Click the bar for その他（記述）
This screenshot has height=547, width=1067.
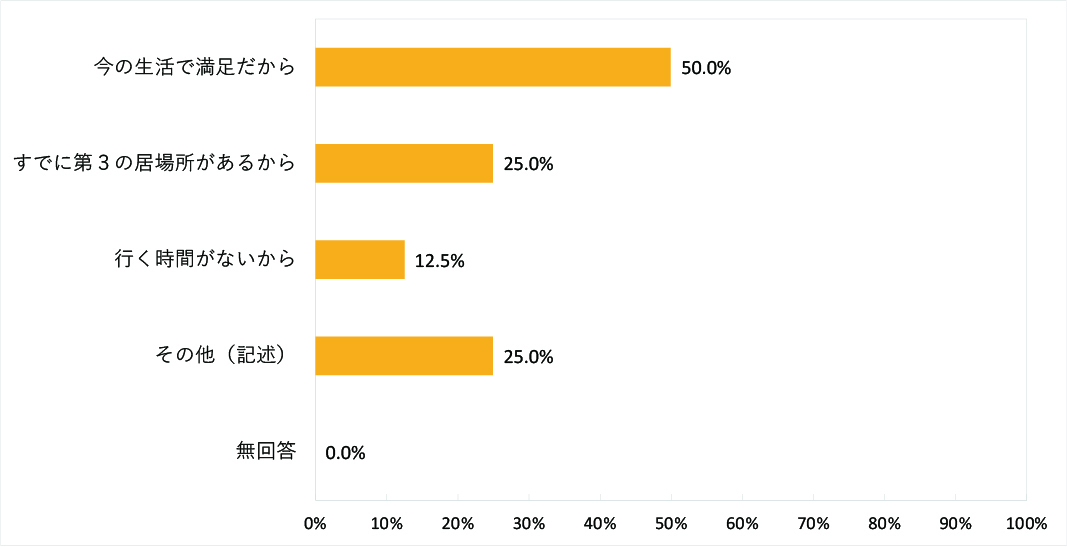coord(404,356)
